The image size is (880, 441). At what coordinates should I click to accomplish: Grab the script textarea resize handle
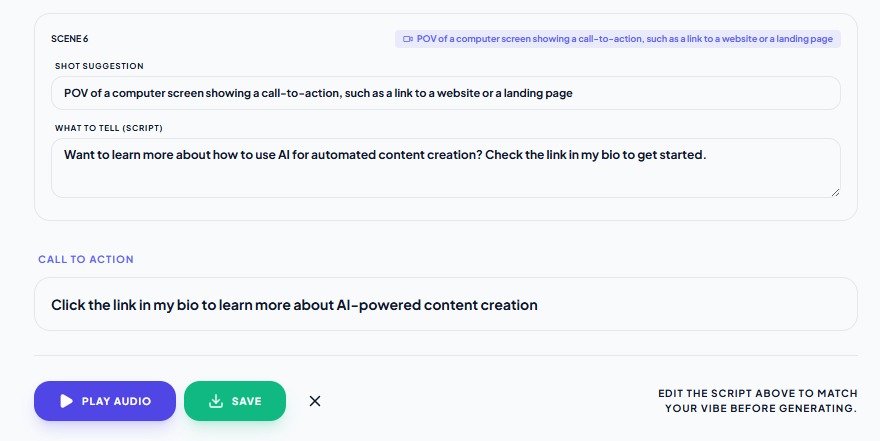835,192
